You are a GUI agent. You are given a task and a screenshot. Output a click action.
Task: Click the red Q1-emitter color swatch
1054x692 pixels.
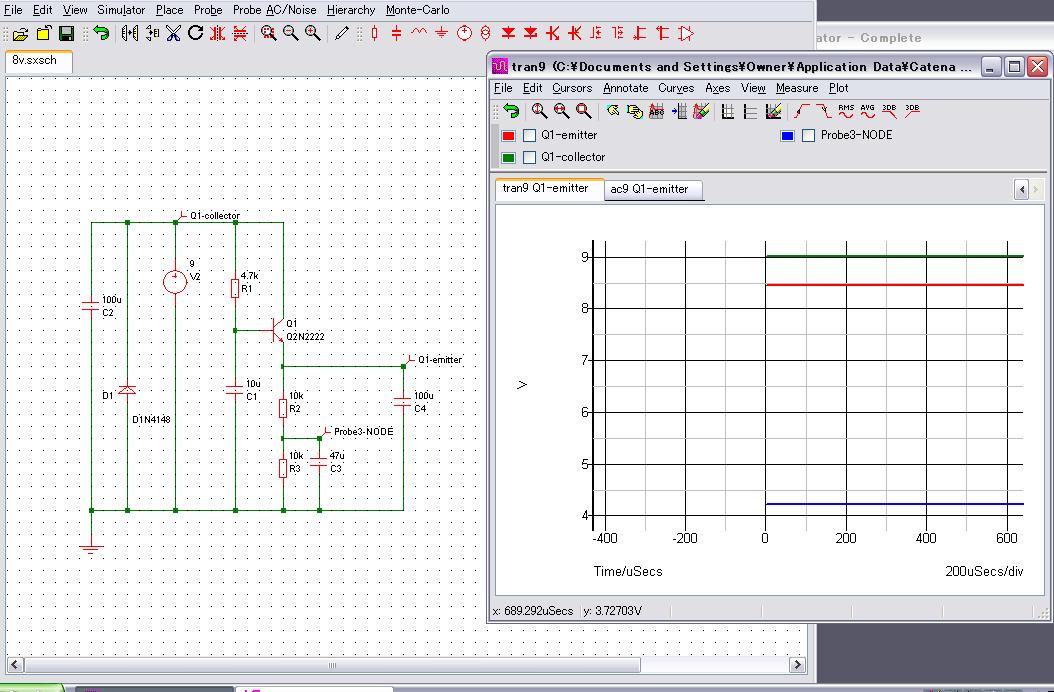[508, 136]
